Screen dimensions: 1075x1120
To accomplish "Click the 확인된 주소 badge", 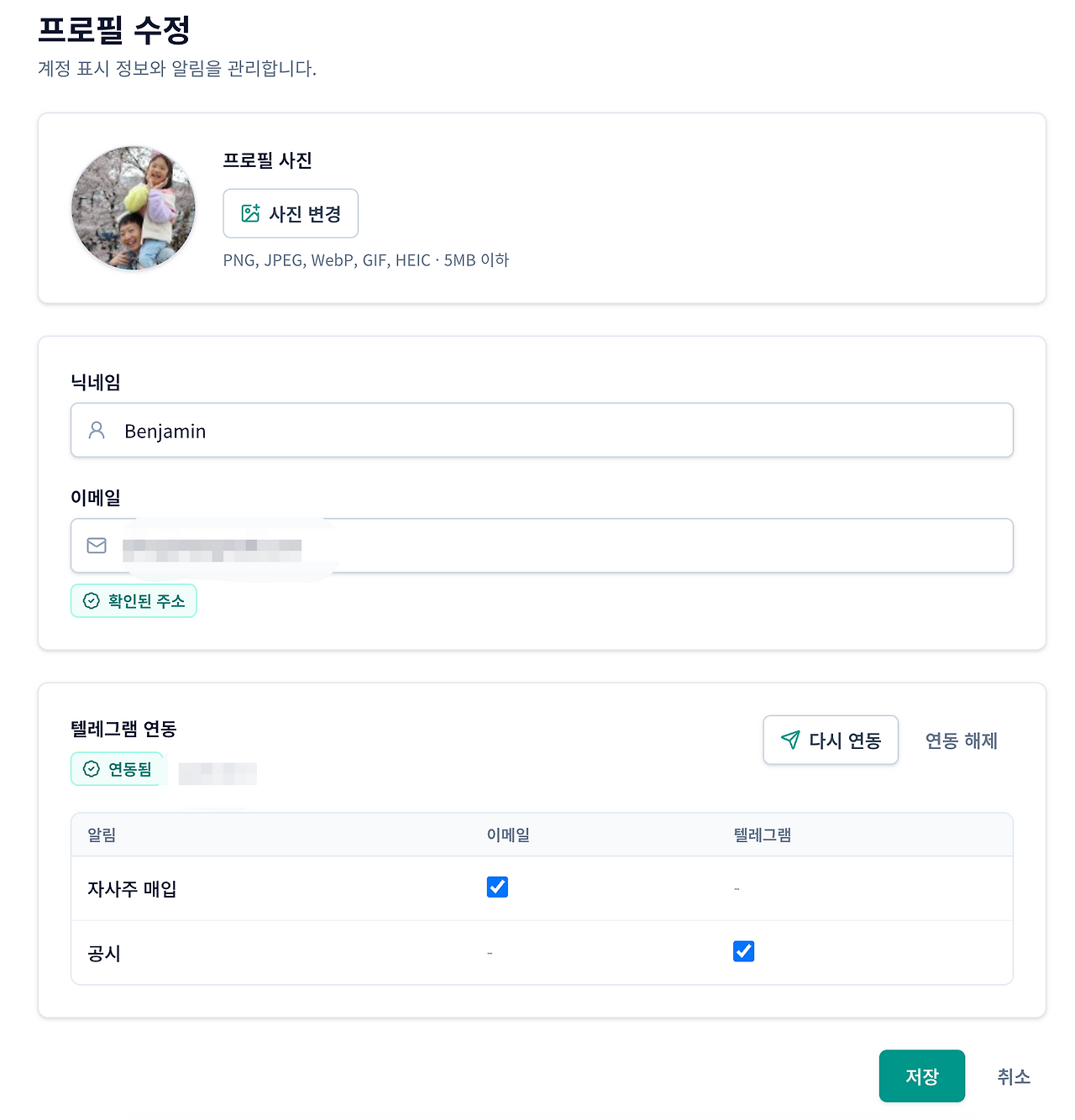I will [x=134, y=601].
